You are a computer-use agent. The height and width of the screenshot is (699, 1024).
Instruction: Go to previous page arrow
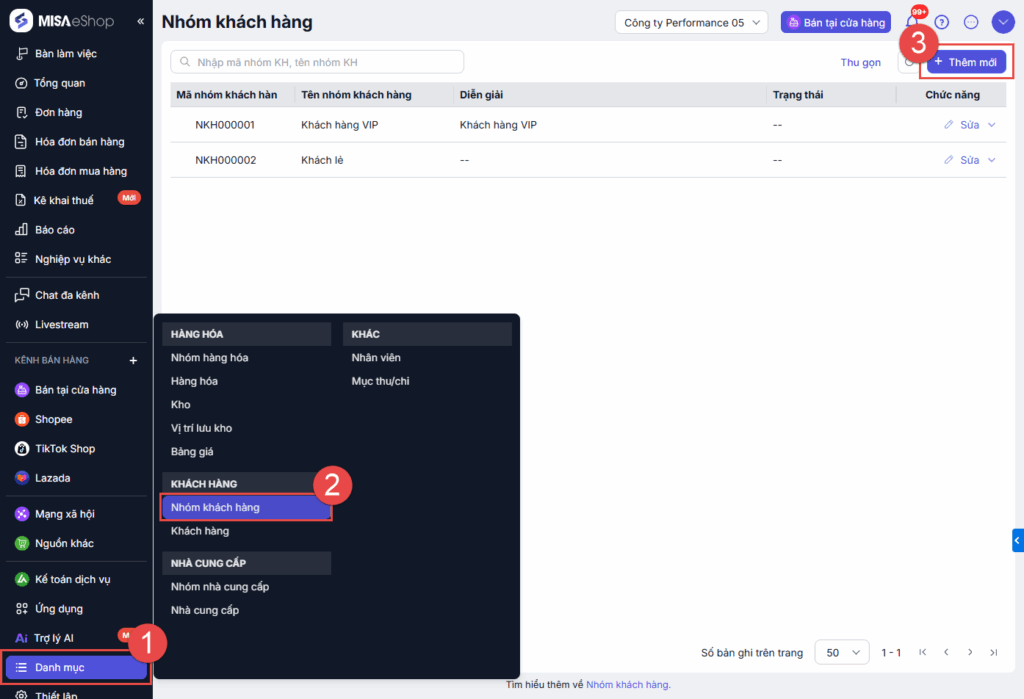pyautogui.click(x=946, y=652)
